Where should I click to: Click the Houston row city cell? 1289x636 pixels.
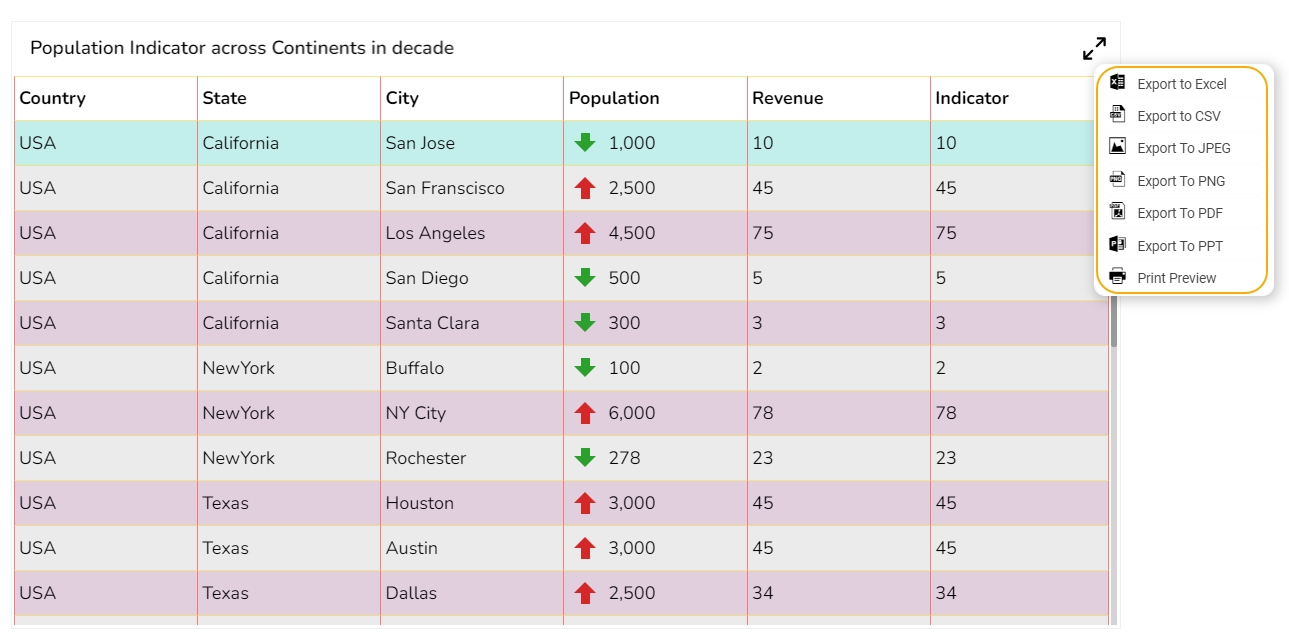tap(420, 503)
